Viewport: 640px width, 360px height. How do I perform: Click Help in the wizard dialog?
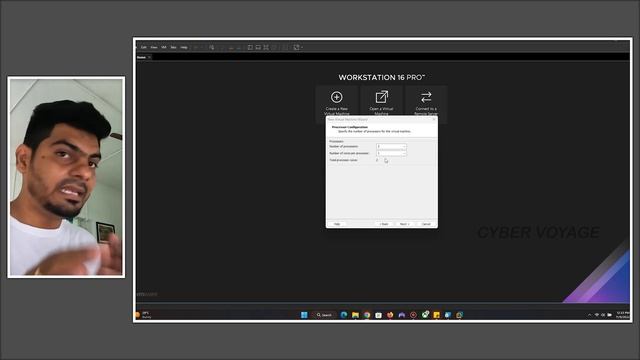(337, 224)
